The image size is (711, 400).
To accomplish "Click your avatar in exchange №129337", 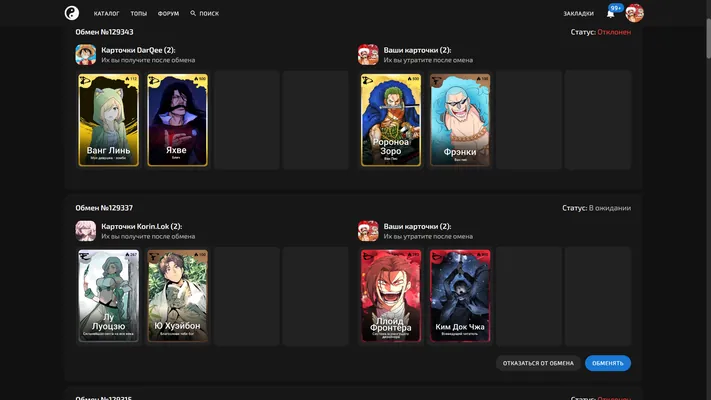I will click(368, 231).
